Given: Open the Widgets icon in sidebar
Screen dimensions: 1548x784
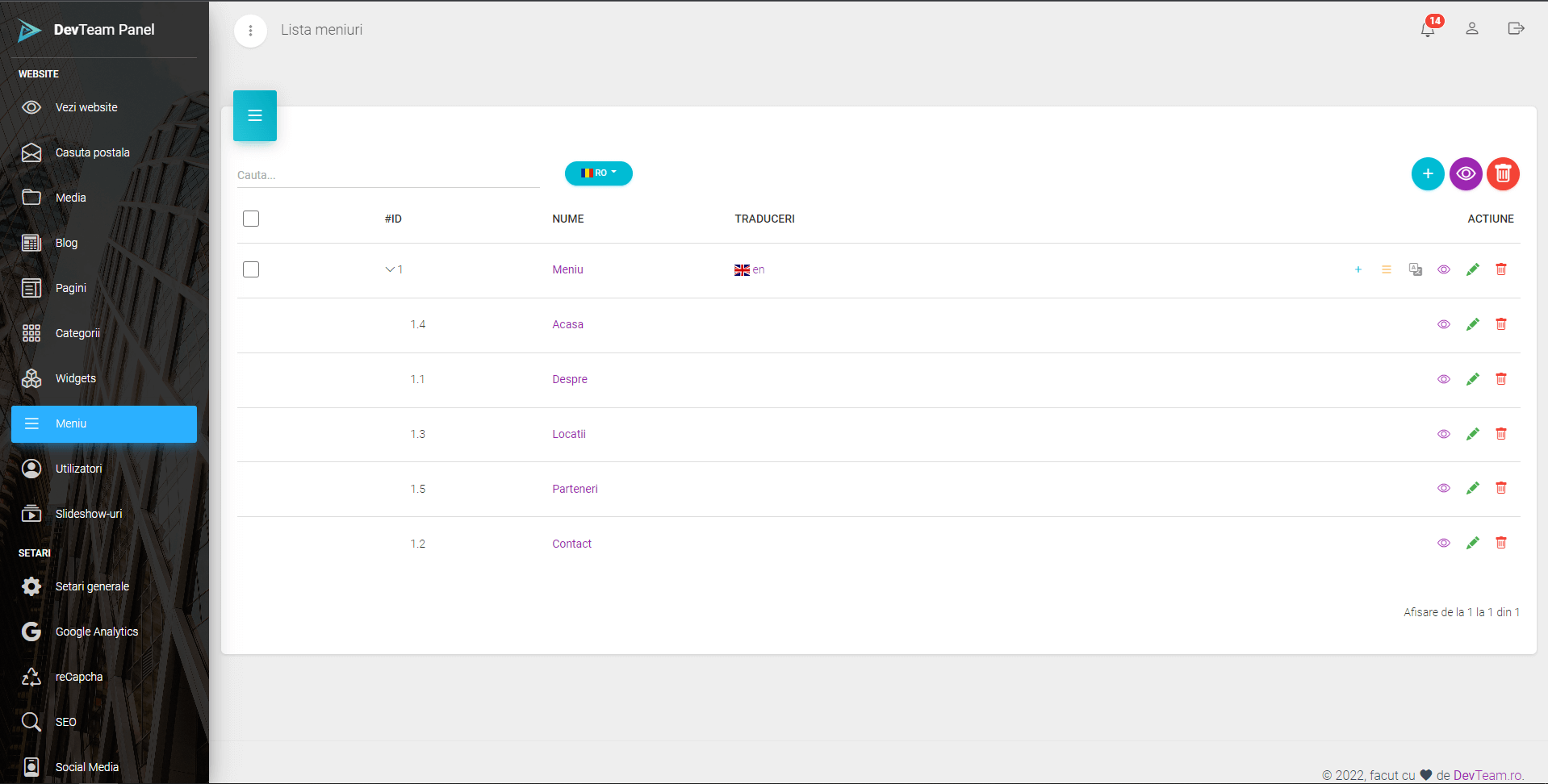Looking at the screenshot, I should (x=31, y=378).
